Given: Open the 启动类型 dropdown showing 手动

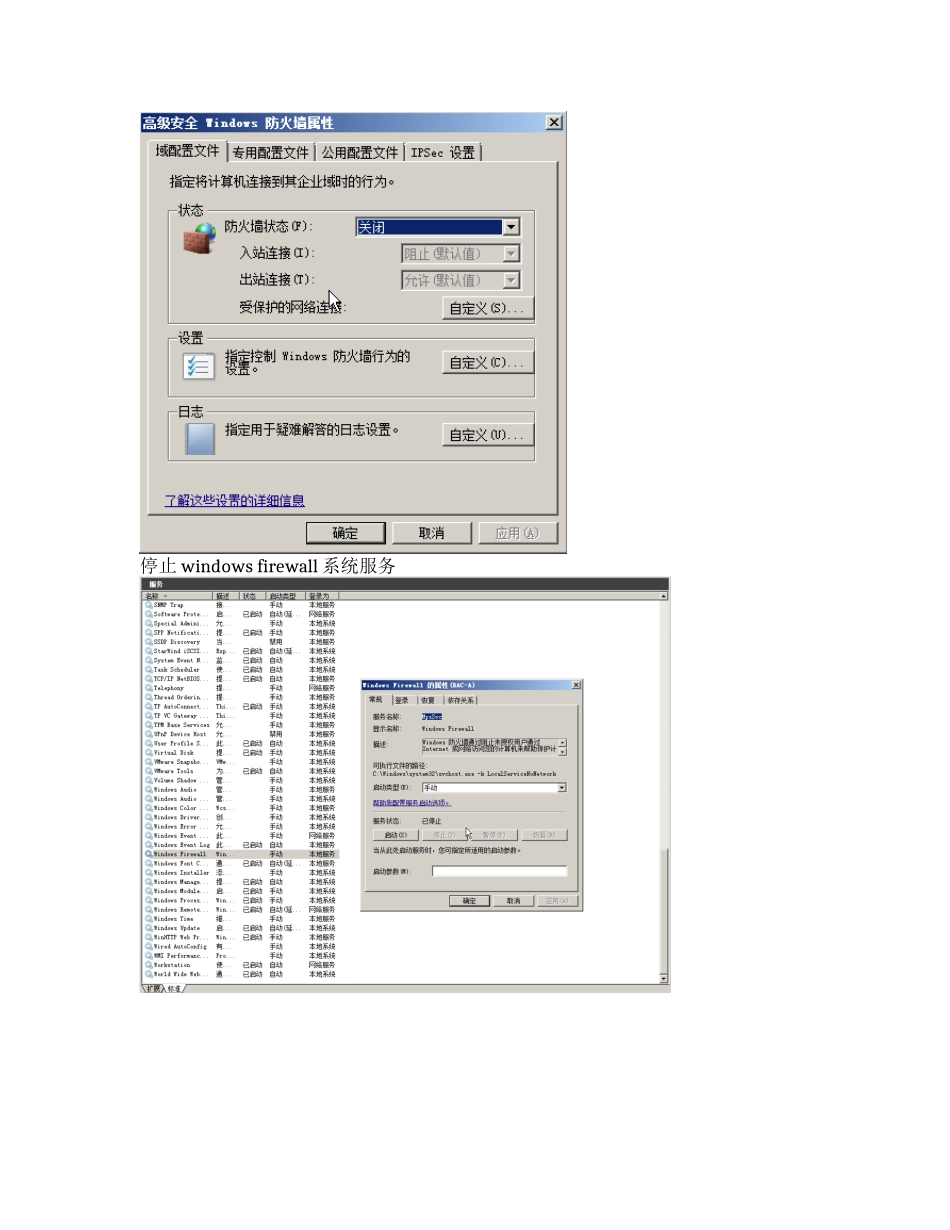Looking at the screenshot, I should pyautogui.click(x=494, y=788).
